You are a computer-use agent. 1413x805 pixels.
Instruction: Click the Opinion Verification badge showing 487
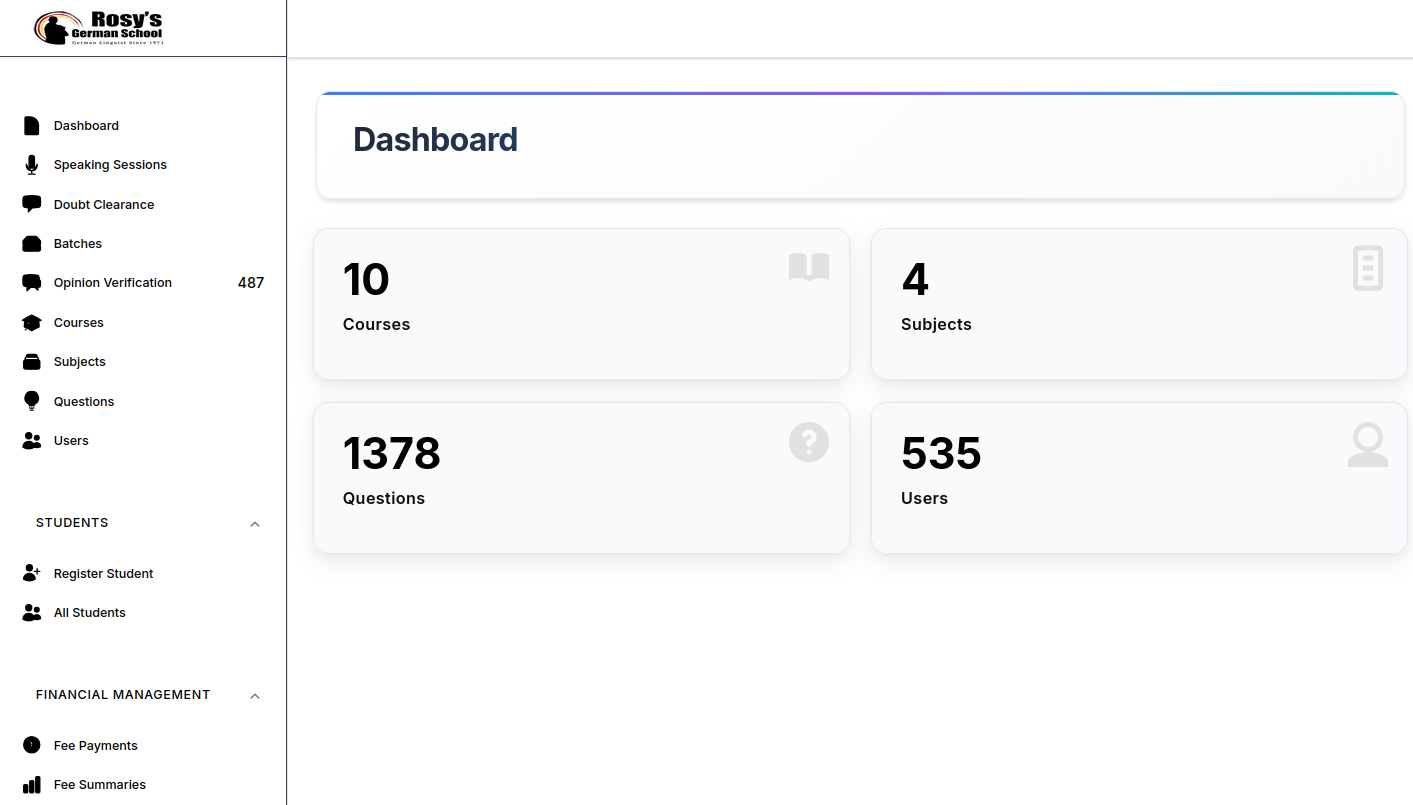click(x=250, y=282)
